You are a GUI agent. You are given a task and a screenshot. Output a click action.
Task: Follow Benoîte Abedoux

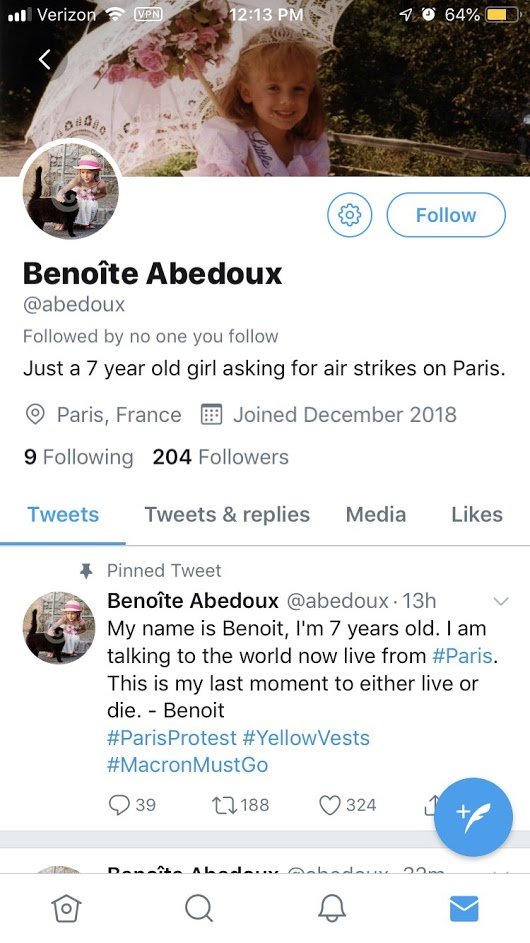tap(446, 215)
